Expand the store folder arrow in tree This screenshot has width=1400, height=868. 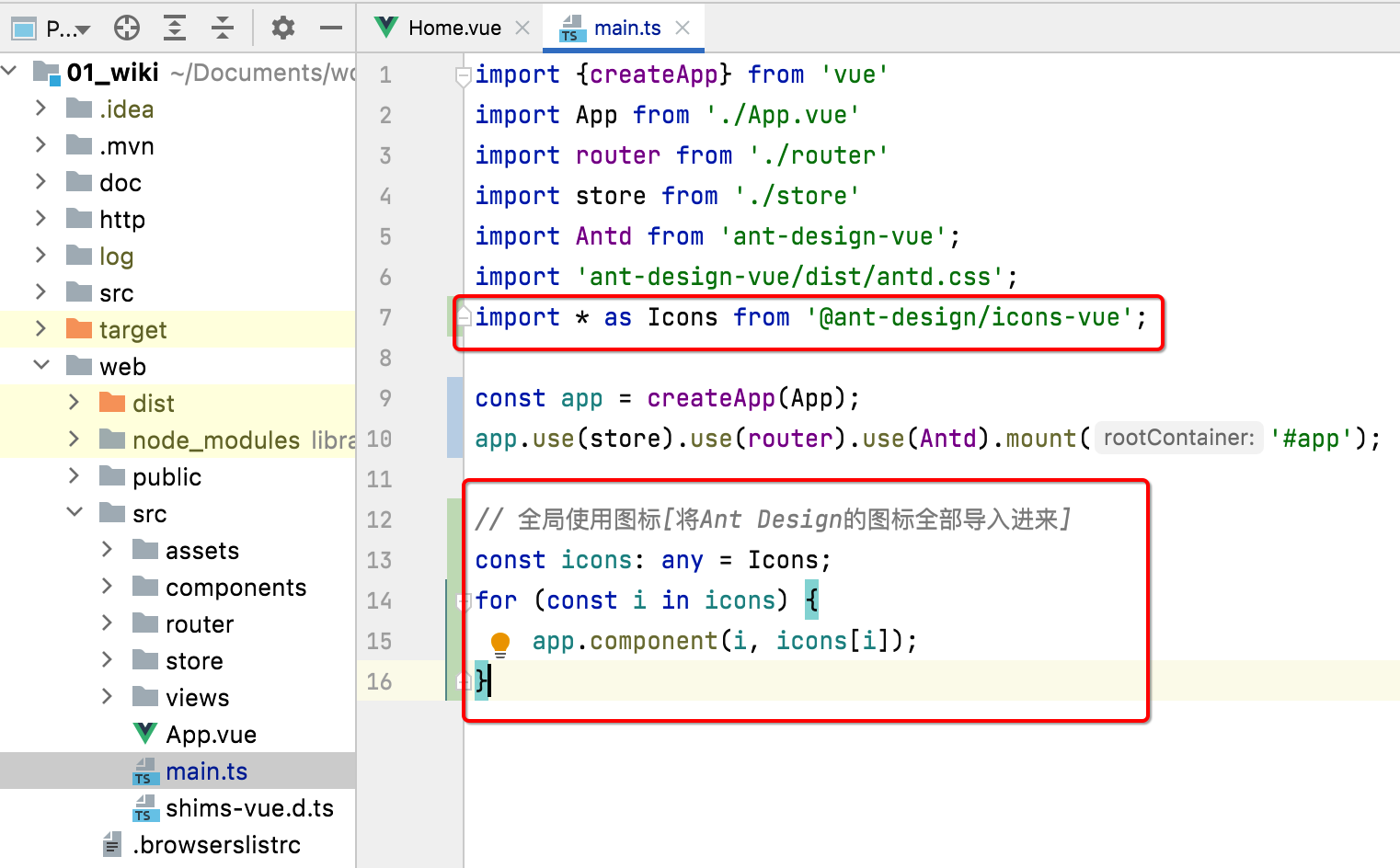point(107,659)
